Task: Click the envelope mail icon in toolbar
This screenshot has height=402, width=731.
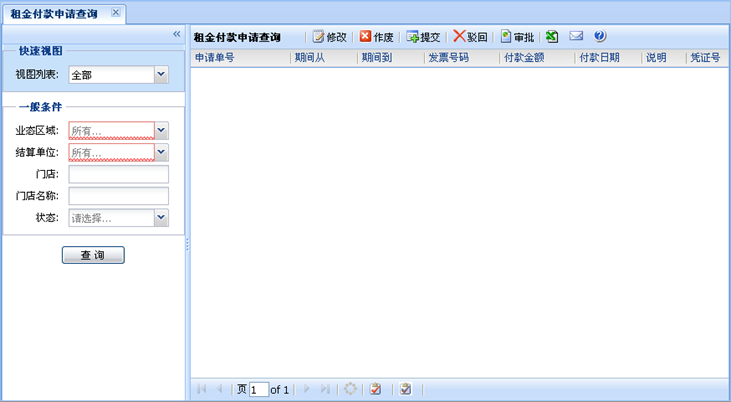Action: click(x=576, y=36)
